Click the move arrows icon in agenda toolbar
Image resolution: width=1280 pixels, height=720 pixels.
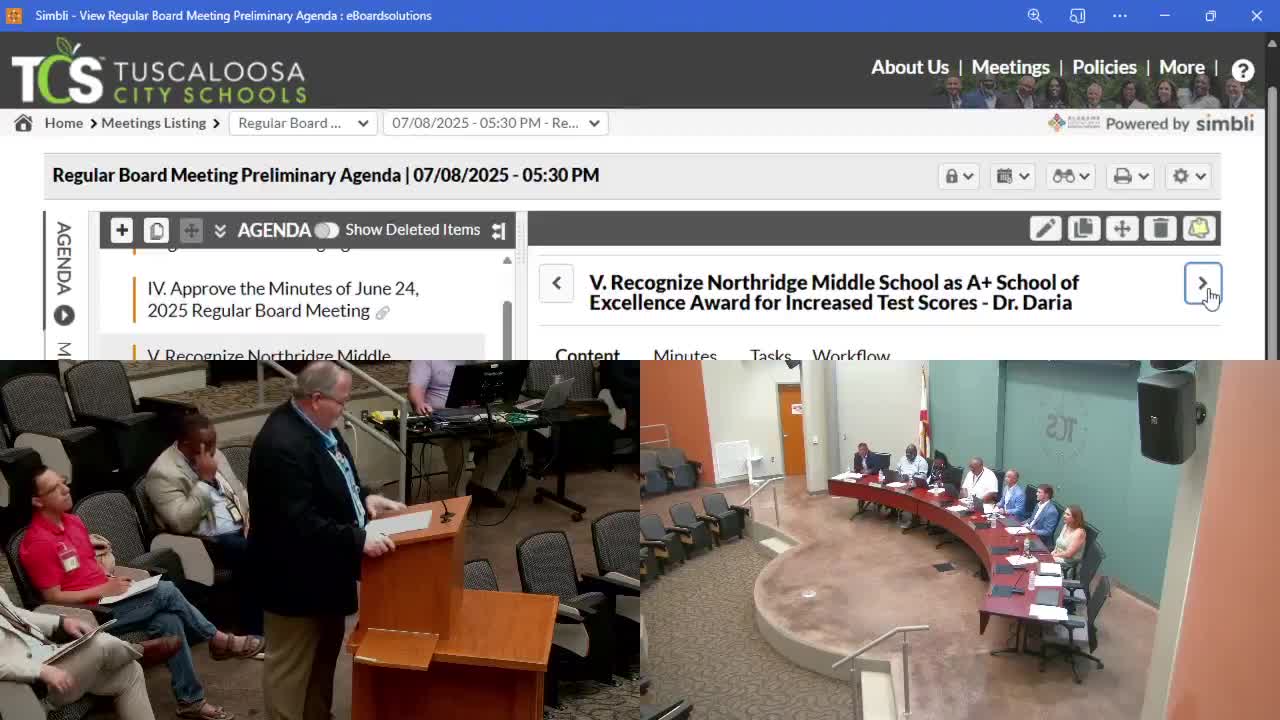coord(191,230)
